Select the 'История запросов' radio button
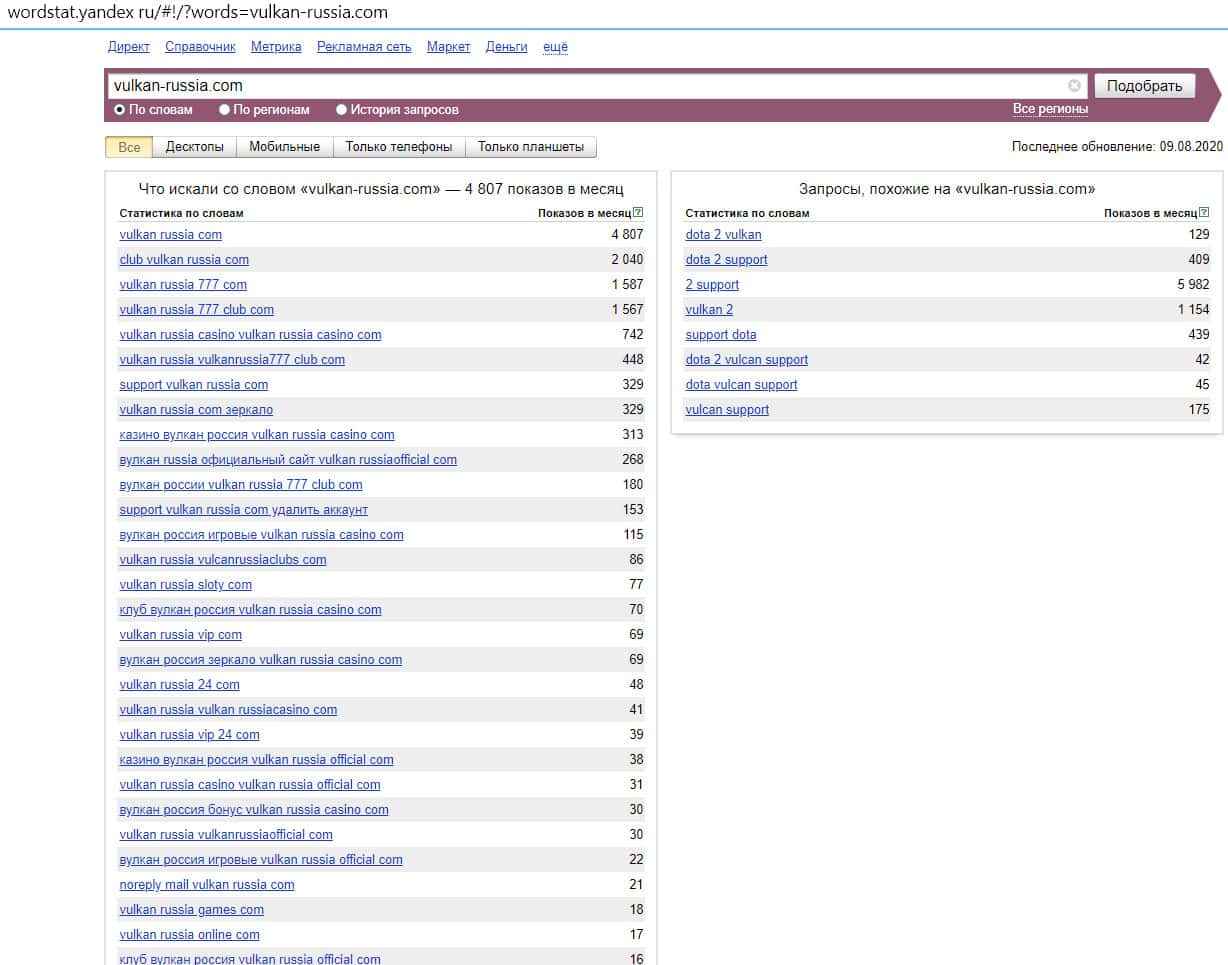The width and height of the screenshot is (1228, 965). pos(342,110)
